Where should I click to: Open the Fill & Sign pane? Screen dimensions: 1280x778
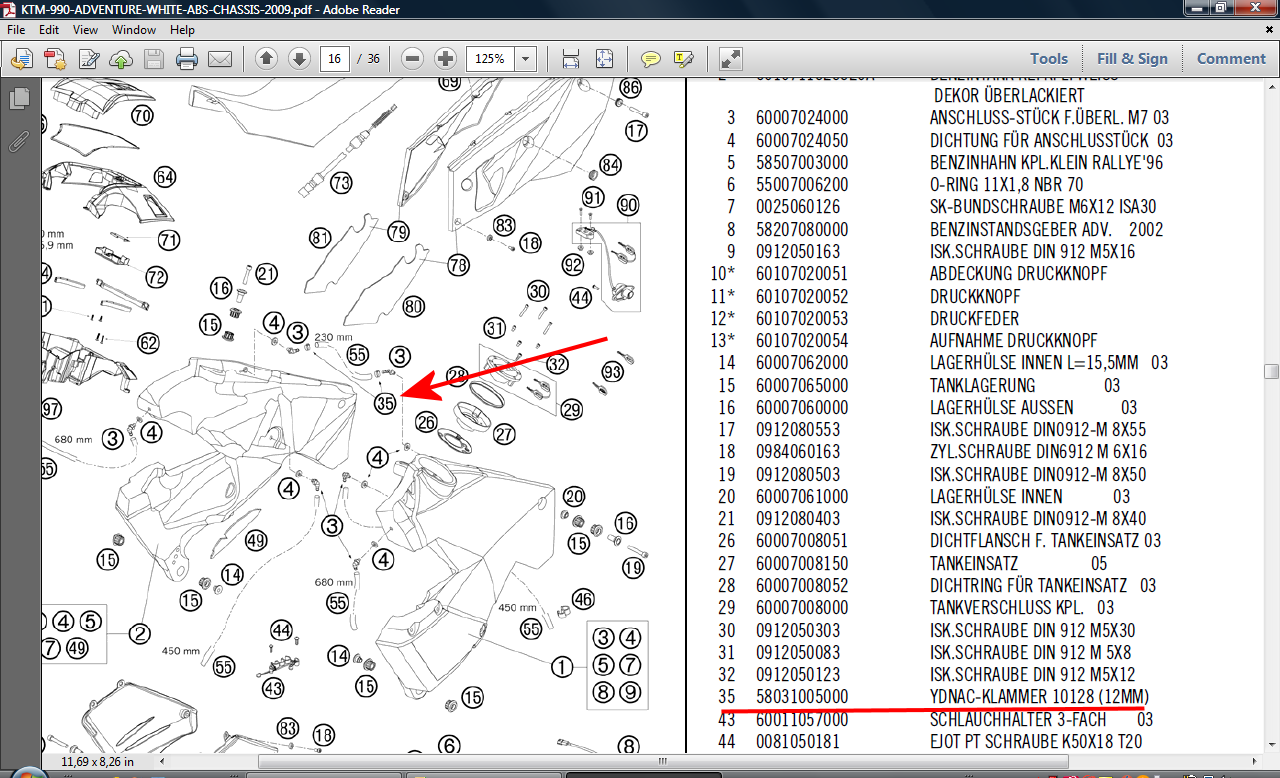tap(1132, 58)
